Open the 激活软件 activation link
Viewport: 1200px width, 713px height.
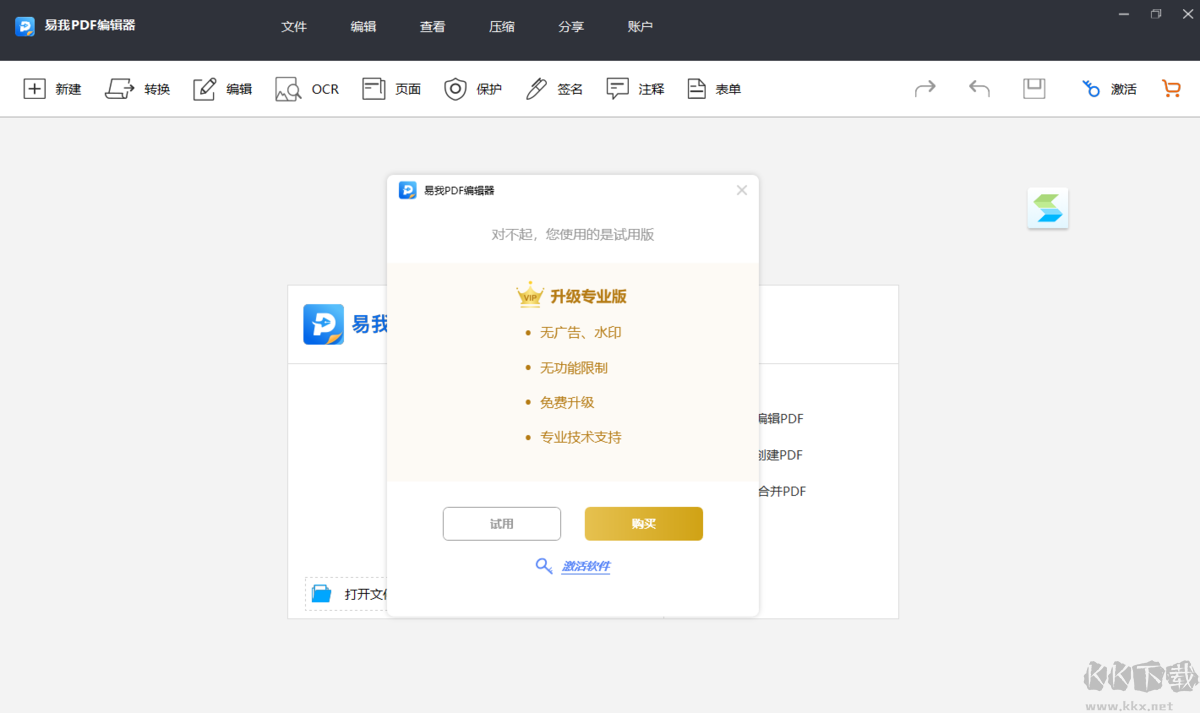pyautogui.click(x=584, y=566)
